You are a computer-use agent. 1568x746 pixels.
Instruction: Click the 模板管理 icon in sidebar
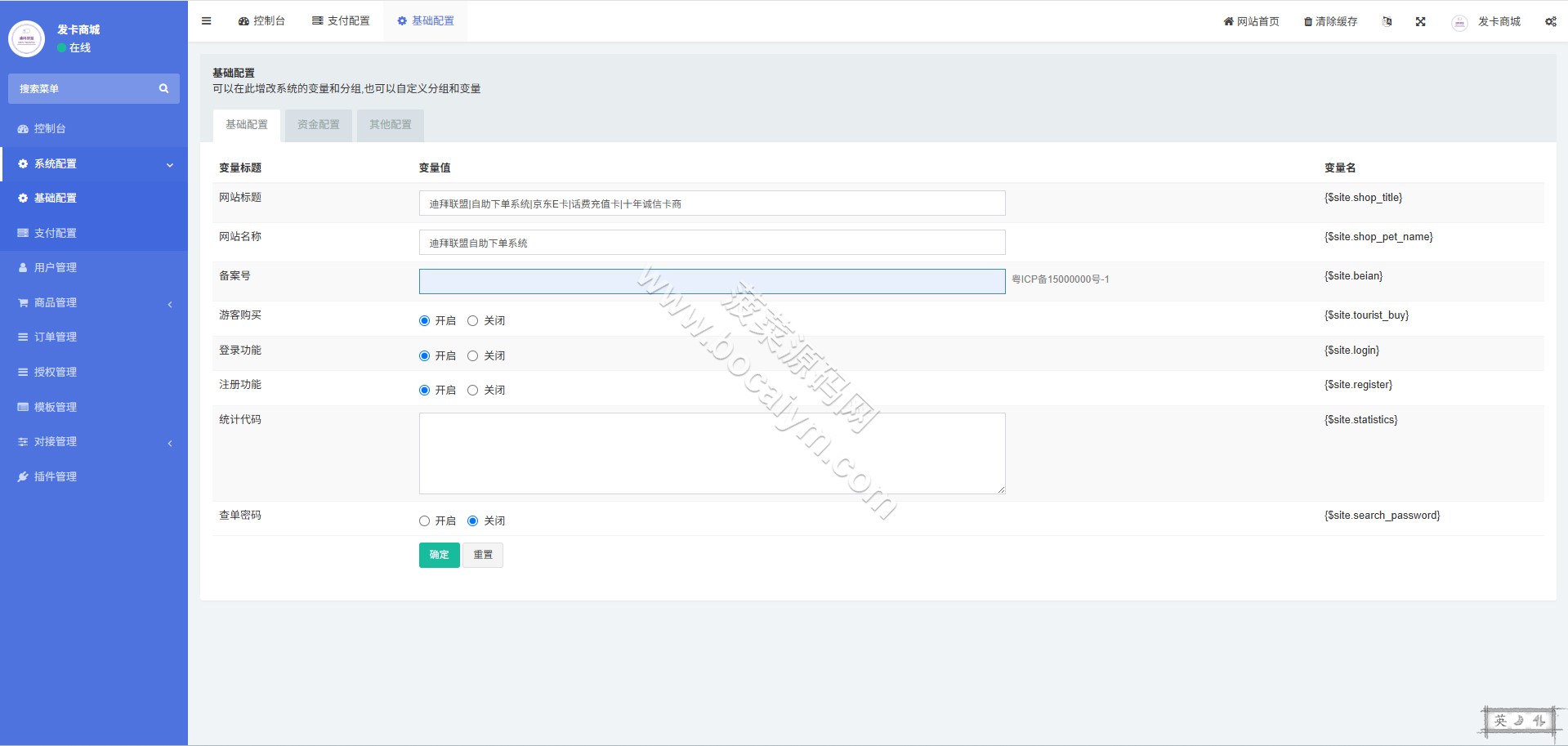[x=23, y=407]
